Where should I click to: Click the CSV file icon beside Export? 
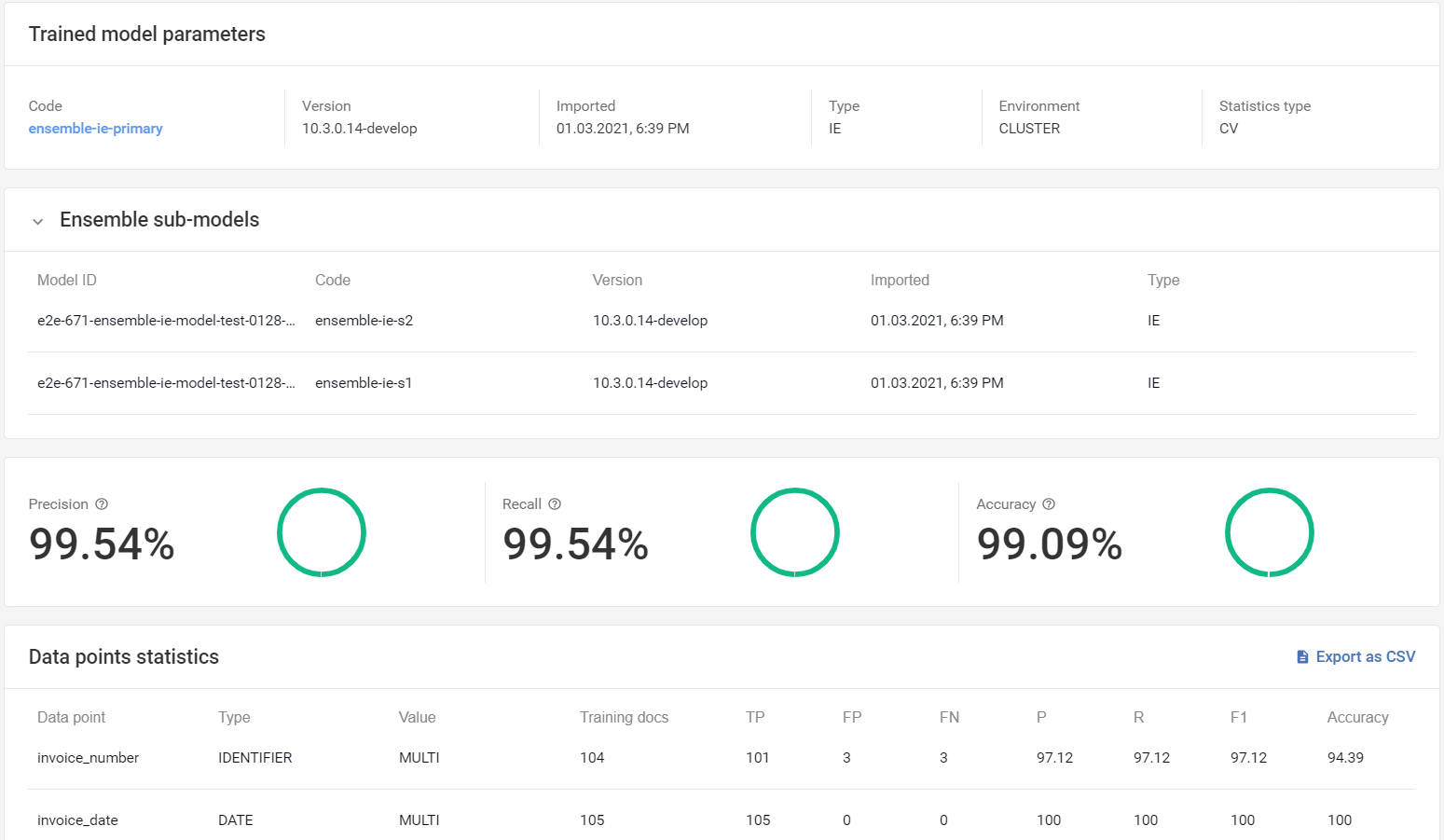tap(1303, 657)
